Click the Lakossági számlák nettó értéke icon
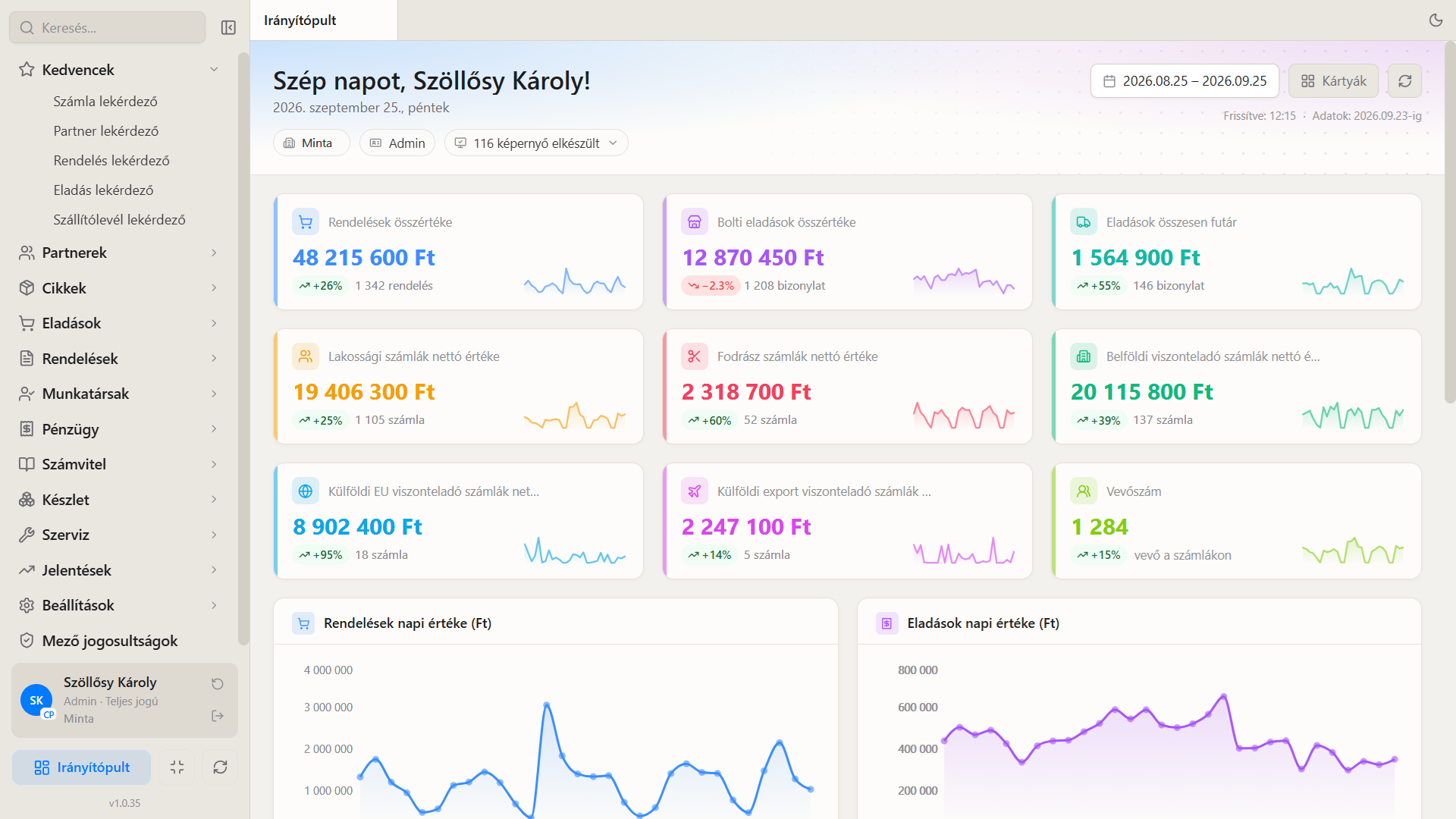The width and height of the screenshot is (1456, 819). 306,356
